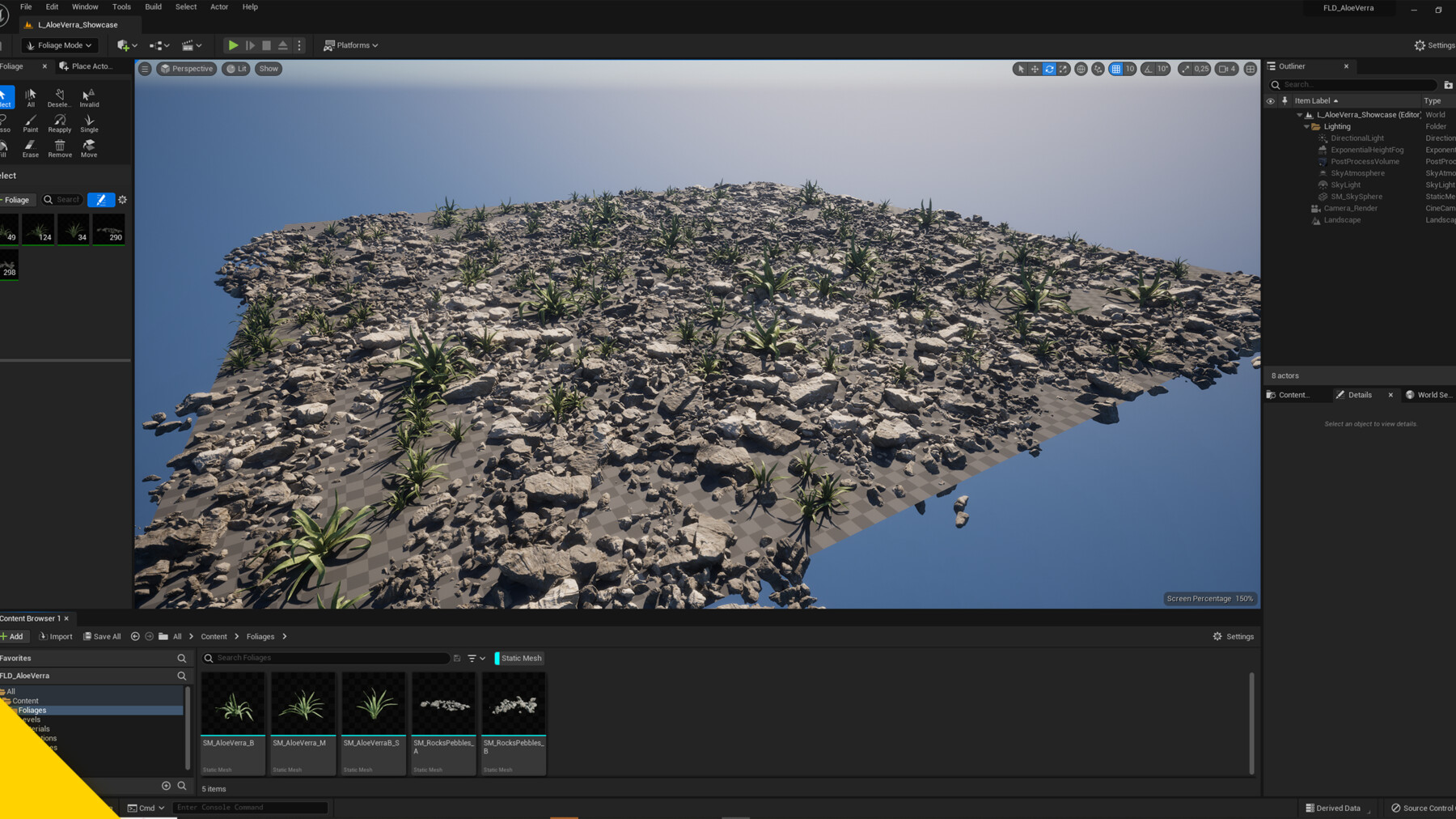
Task: Switch to the Single instance placement tool
Action: point(89,121)
